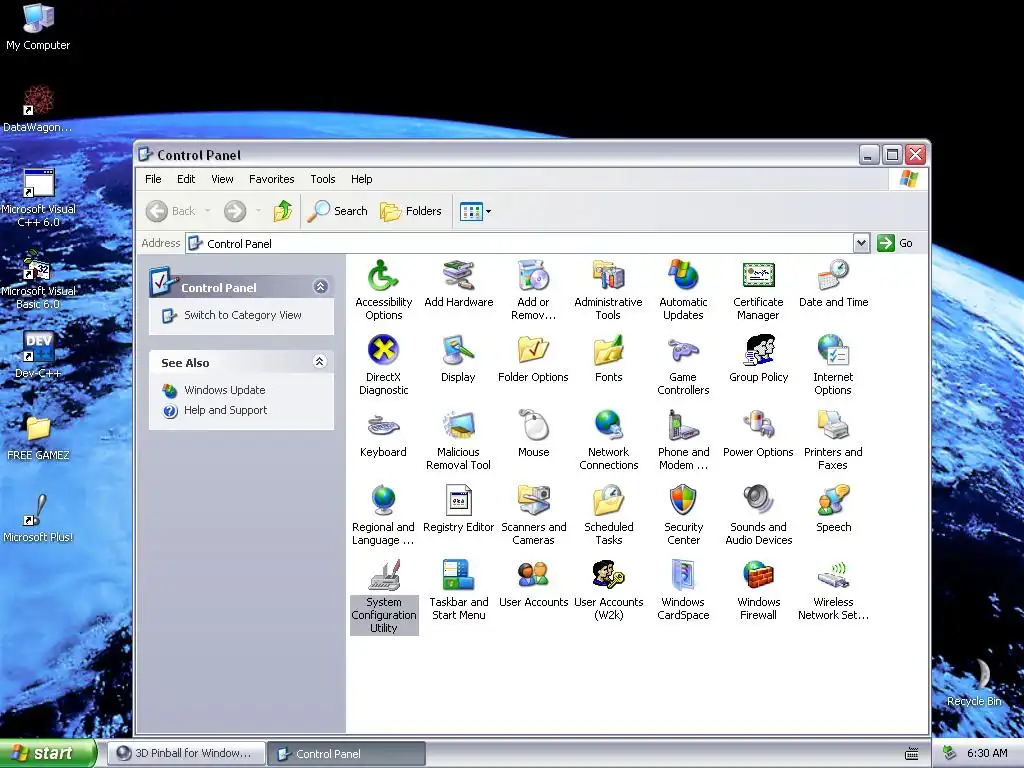Open Administrative Tools icon
Viewport: 1024px width, 768px height.
coord(608,290)
